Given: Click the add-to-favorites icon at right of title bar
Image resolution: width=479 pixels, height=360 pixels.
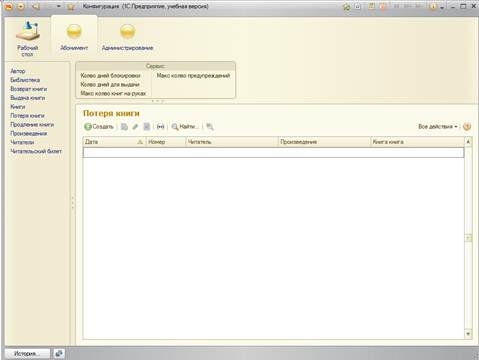Looking at the screenshot, I should pos(346,6).
